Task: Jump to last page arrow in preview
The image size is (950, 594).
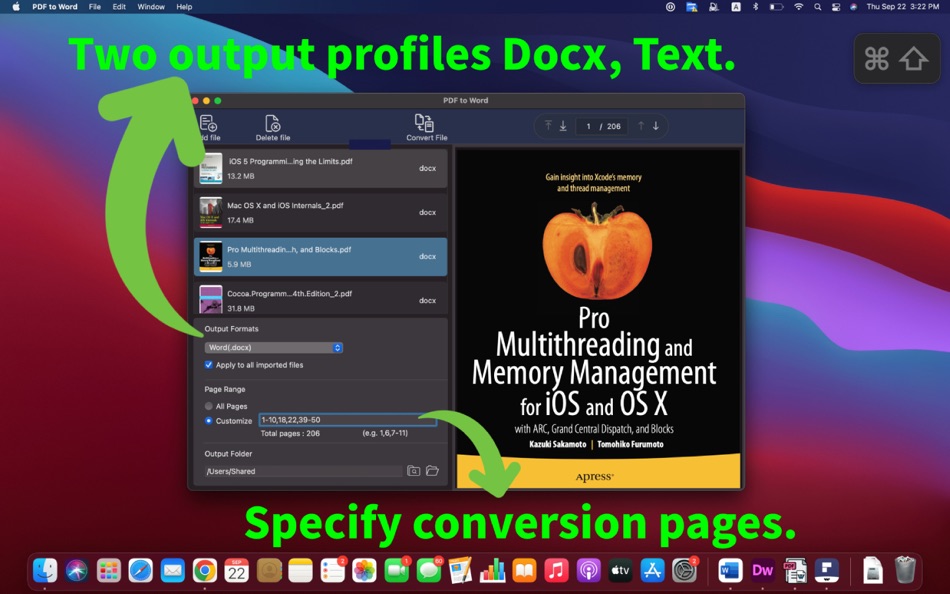Action: 563,125
